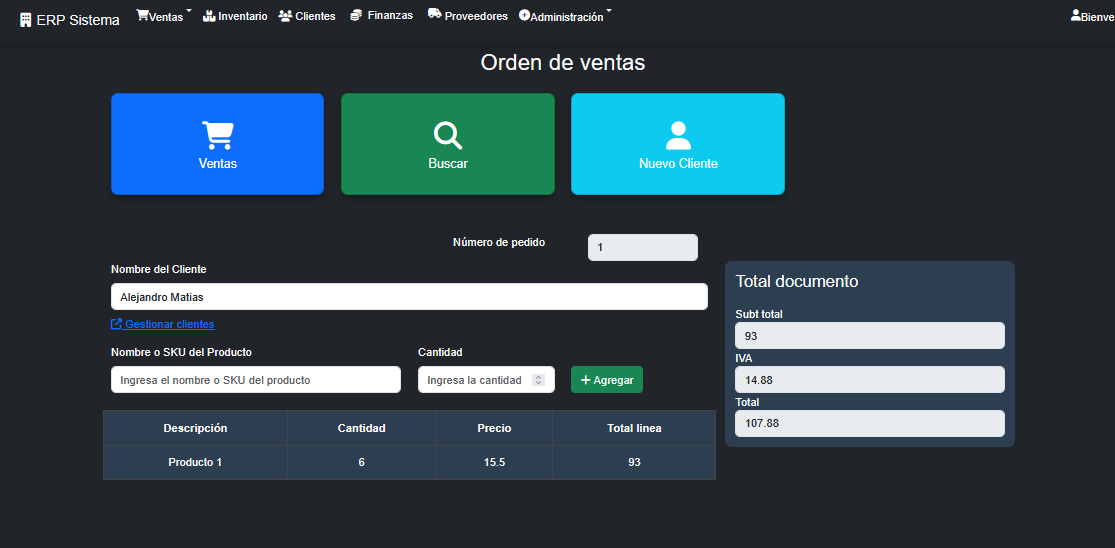Click the user icon beside Bienvenido
Screen dimensions: 1115x548
tap(1075, 16)
